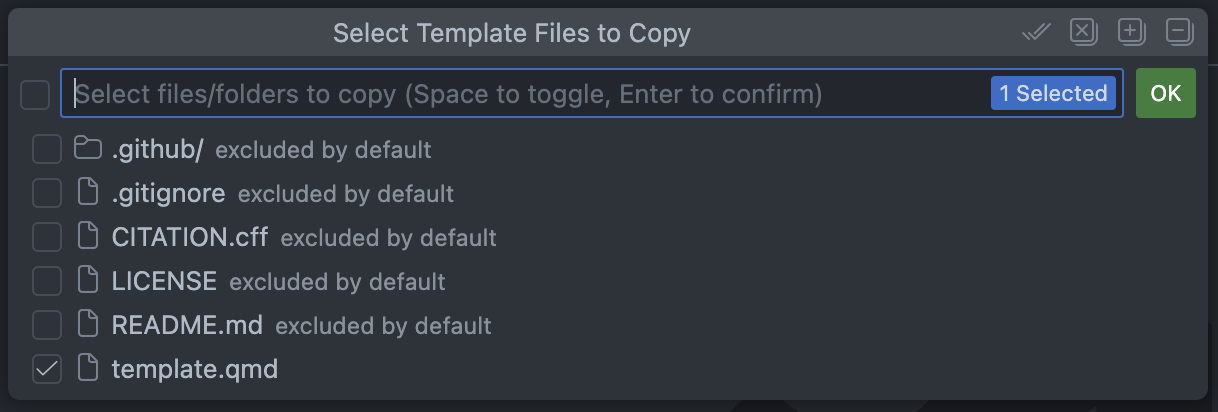Choose the LICENSE entry in the list
This screenshot has height=412, width=1218.
(x=164, y=281)
